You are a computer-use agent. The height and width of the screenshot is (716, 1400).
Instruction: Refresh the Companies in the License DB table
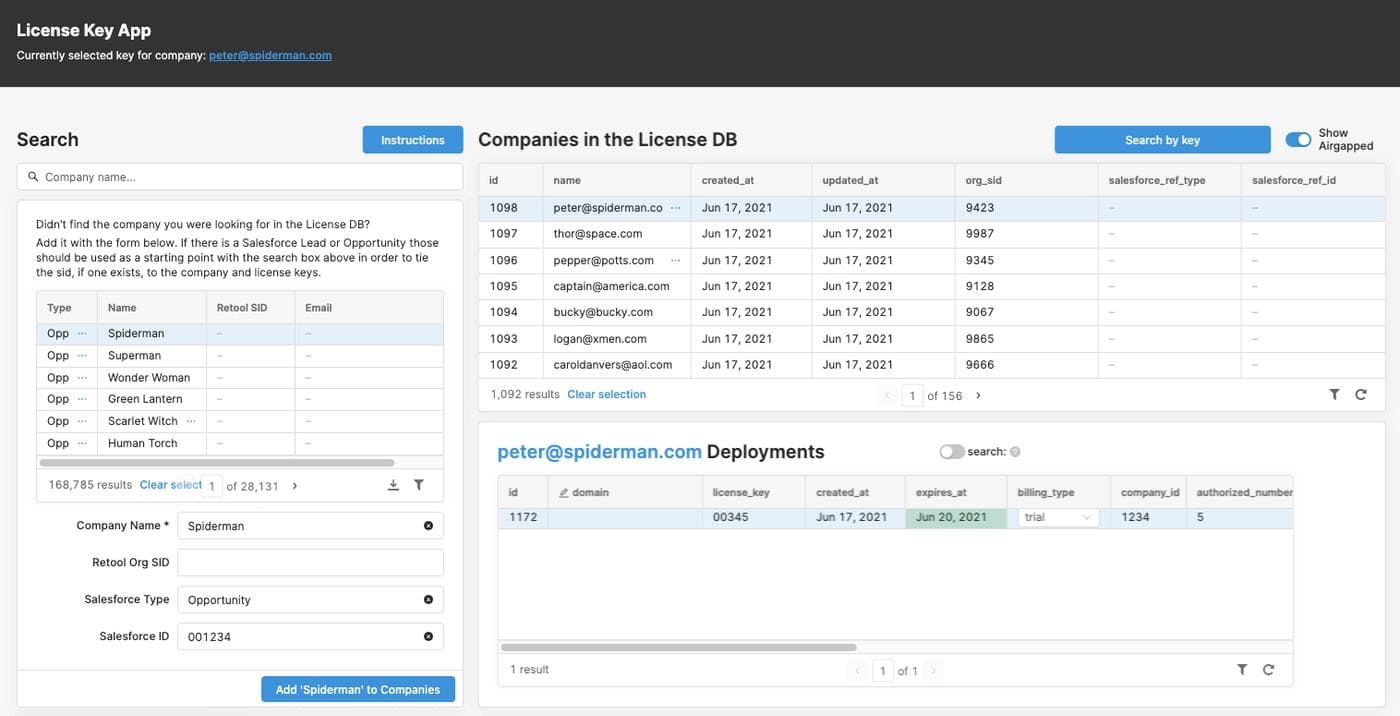[1360, 395]
